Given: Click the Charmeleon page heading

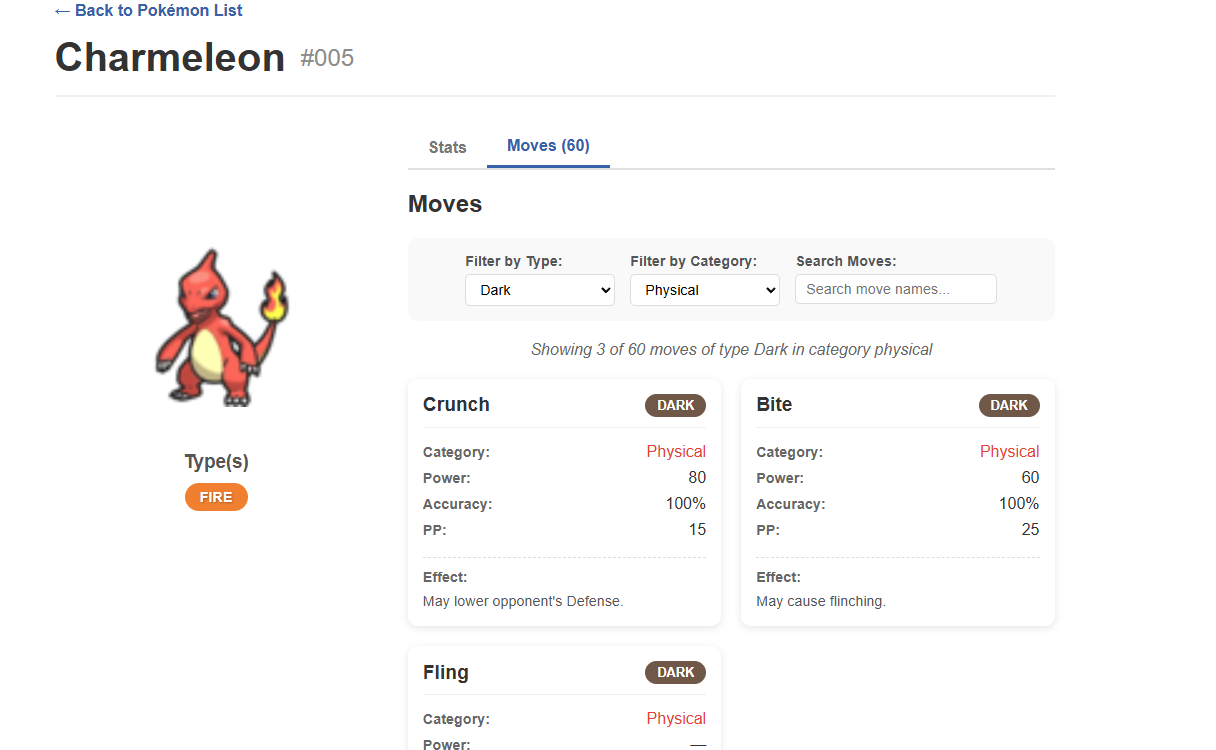Looking at the screenshot, I should tap(170, 58).
